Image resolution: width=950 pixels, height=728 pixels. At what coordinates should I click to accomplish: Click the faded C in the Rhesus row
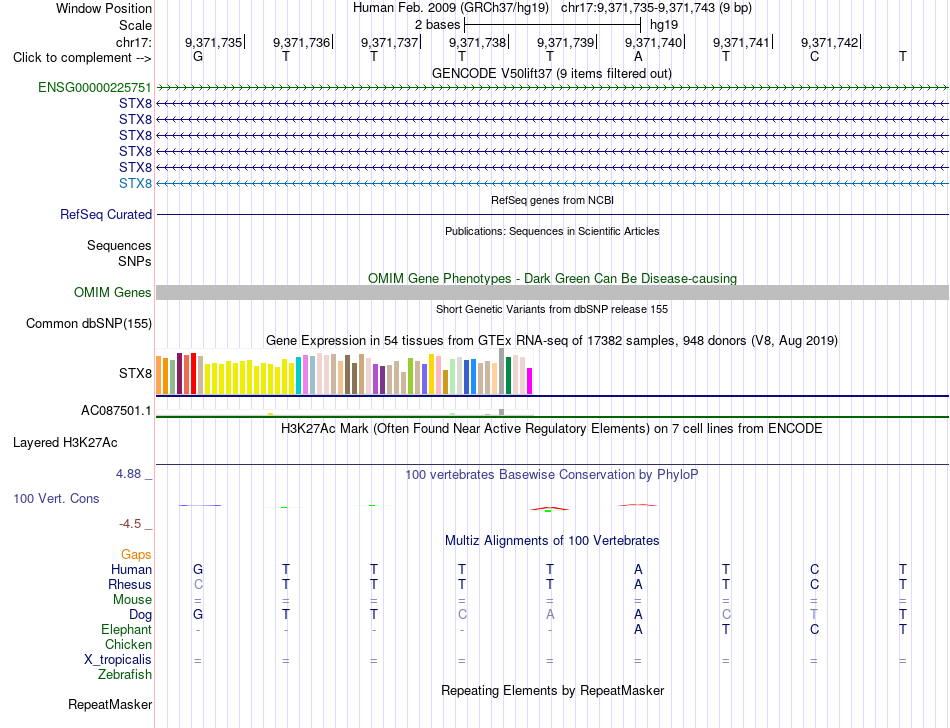(198, 584)
